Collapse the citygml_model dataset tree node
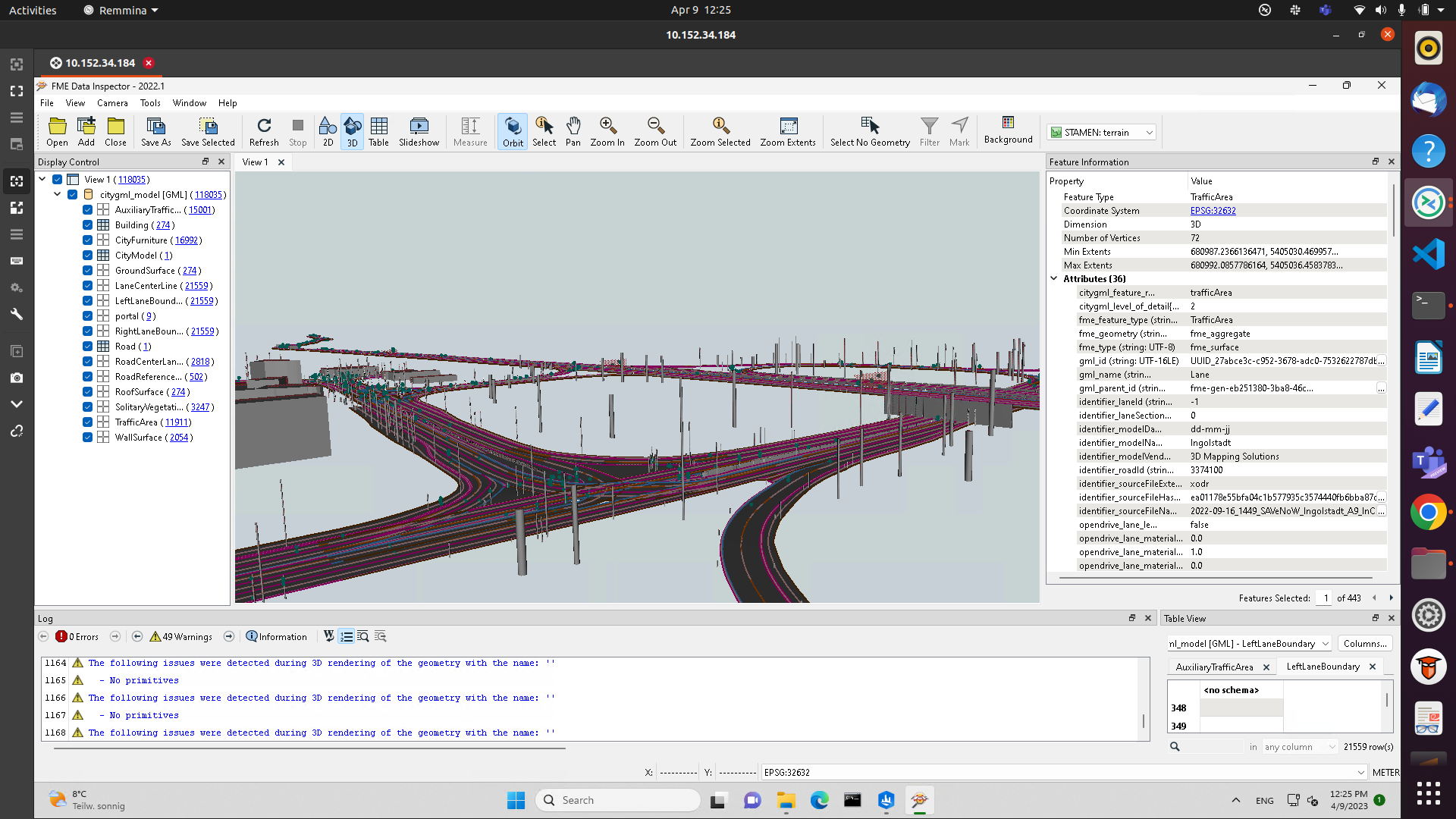The width and height of the screenshot is (1456, 819). click(x=58, y=195)
